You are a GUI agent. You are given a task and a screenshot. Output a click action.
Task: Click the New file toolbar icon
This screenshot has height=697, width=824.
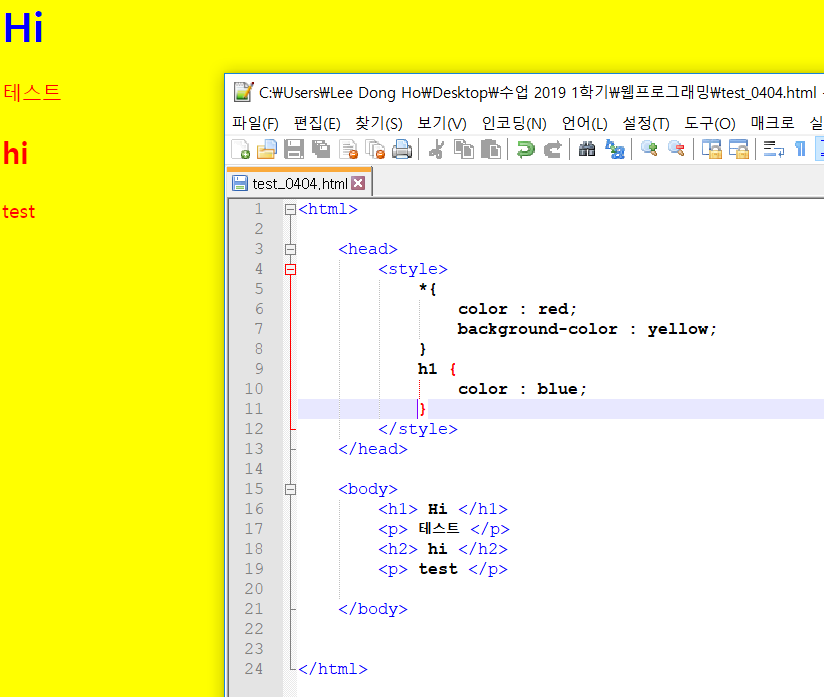click(241, 149)
